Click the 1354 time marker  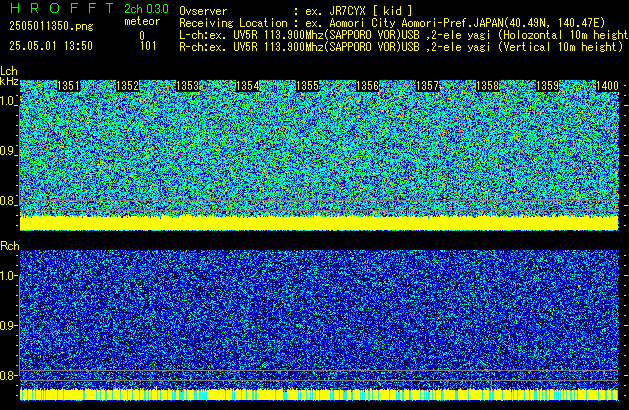(248, 86)
